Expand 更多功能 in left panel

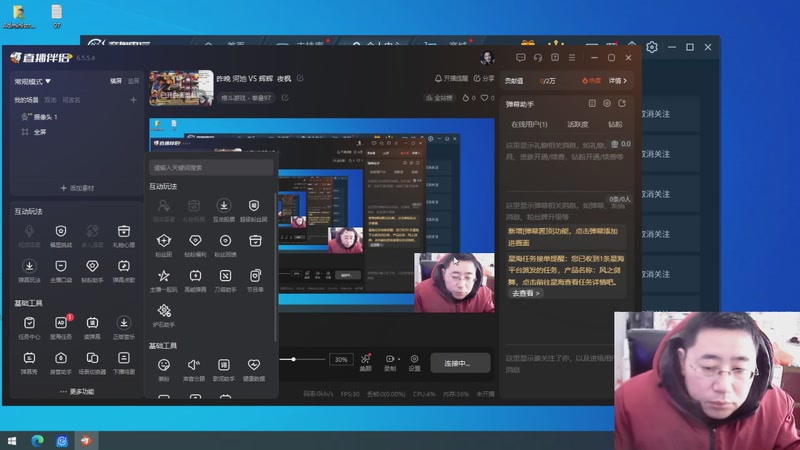77,391
